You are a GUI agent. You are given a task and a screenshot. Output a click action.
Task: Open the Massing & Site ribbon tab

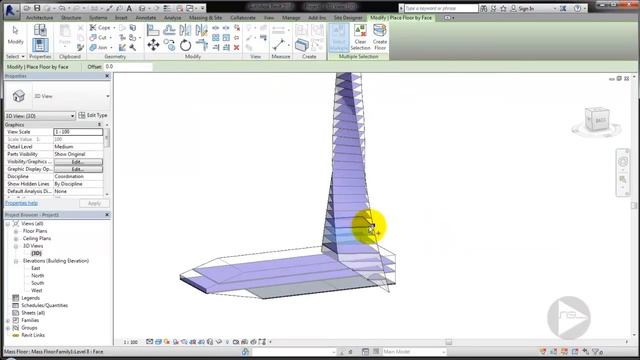coord(205,18)
